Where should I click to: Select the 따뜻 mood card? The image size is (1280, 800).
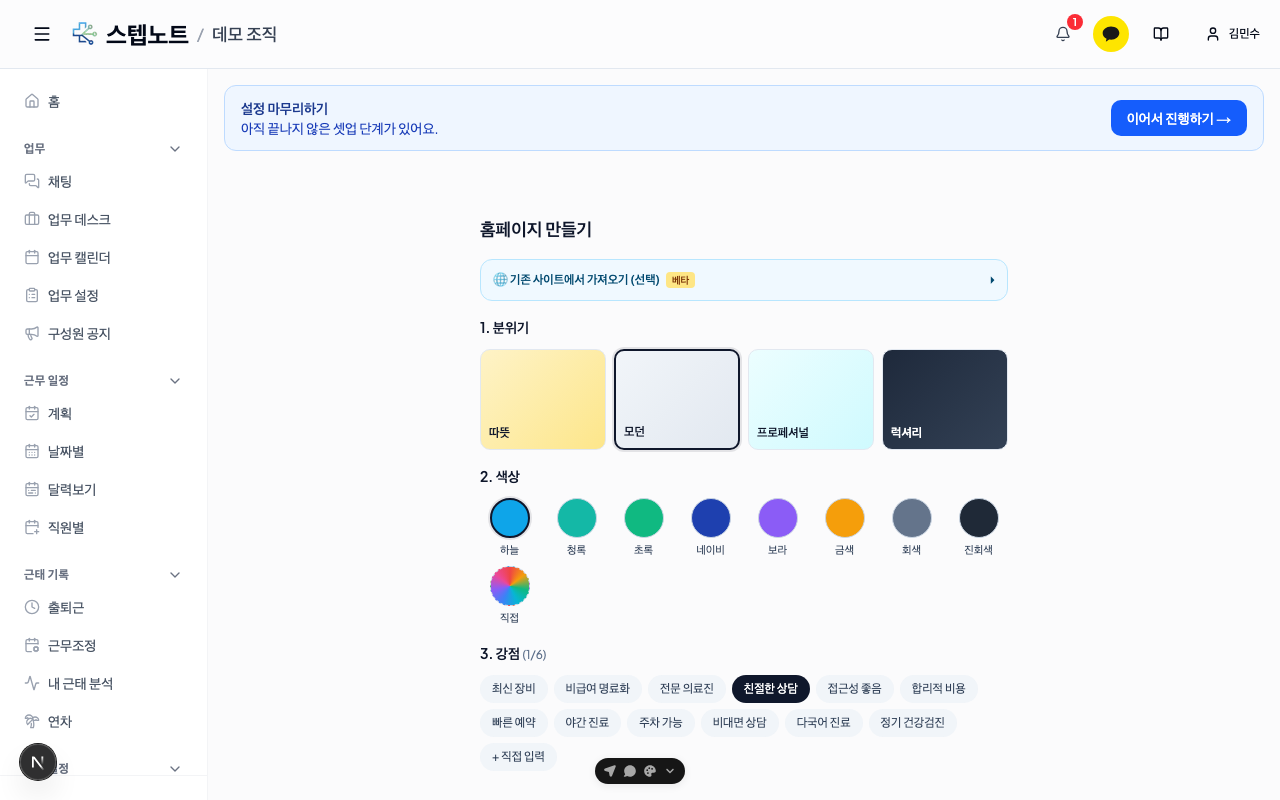coord(543,400)
